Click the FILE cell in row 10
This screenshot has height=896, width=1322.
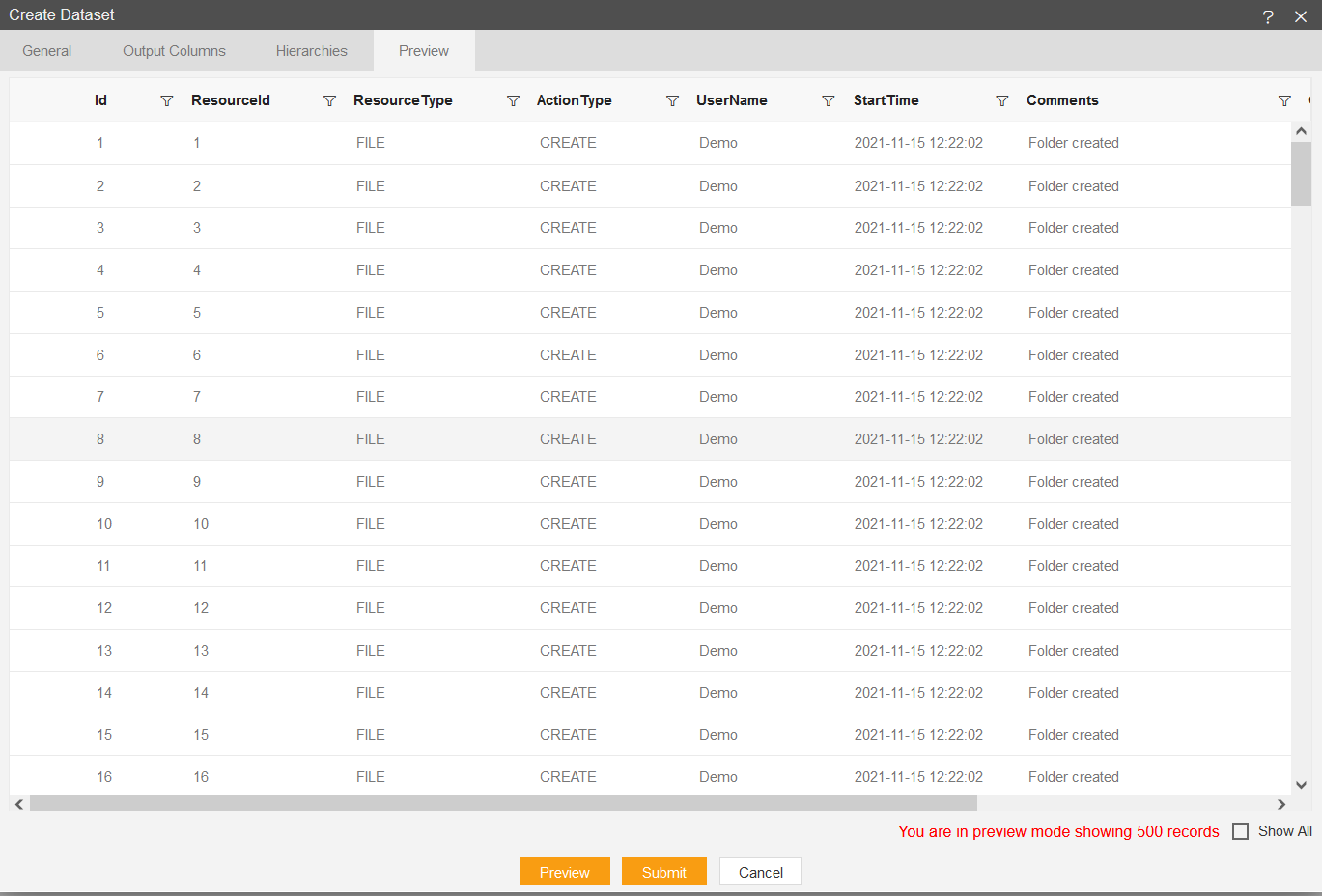371,524
